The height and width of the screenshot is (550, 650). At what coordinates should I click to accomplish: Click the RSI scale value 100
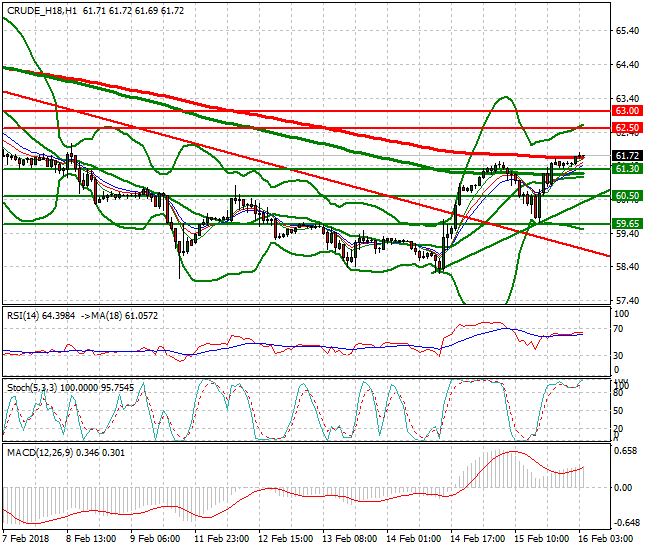tap(621, 314)
